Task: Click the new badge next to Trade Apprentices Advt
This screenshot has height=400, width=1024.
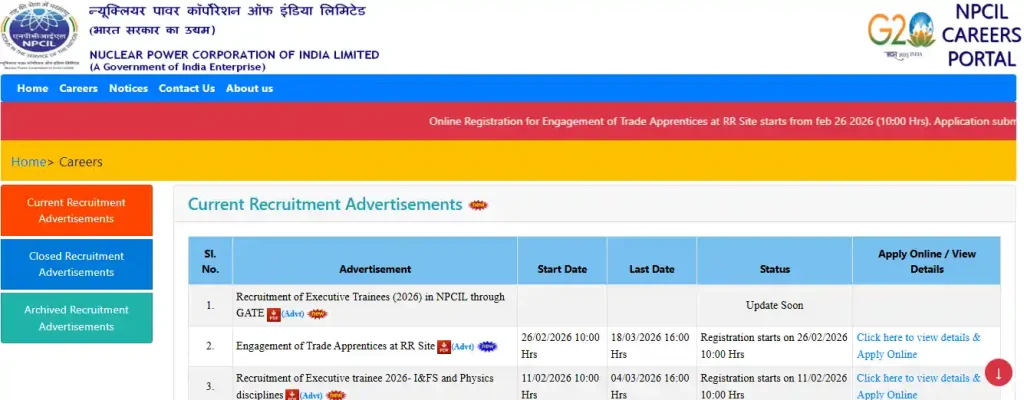Action: click(487, 347)
